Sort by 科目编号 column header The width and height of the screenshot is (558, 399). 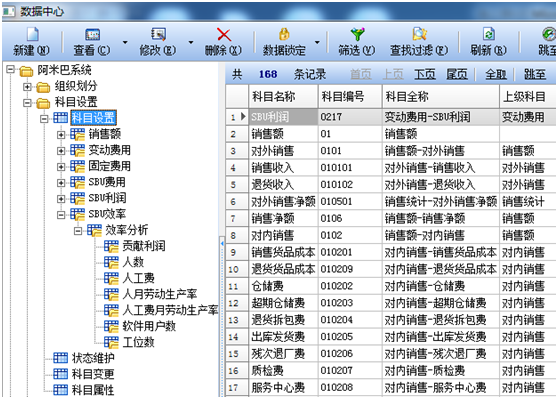(350, 96)
